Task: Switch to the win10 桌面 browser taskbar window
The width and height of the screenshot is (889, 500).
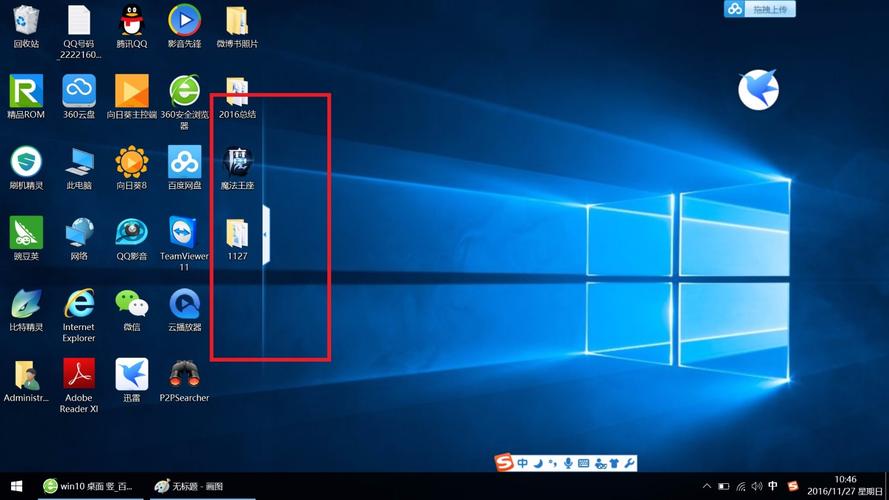Action: click(92, 486)
